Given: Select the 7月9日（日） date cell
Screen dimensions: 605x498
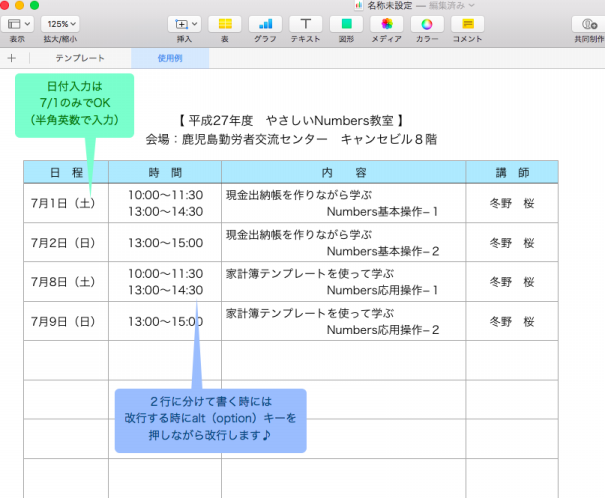Looking at the screenshot, I should pos(66,321).
